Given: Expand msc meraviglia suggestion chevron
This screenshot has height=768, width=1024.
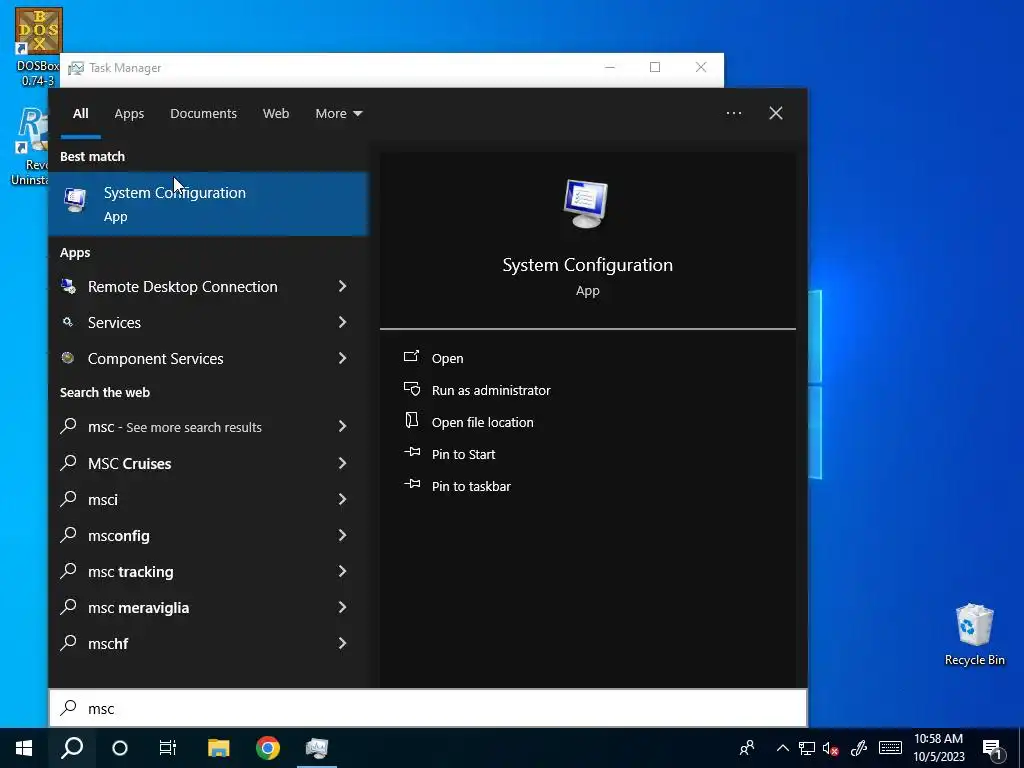Looking at the screenshot, I should click(x=342, y=607).
